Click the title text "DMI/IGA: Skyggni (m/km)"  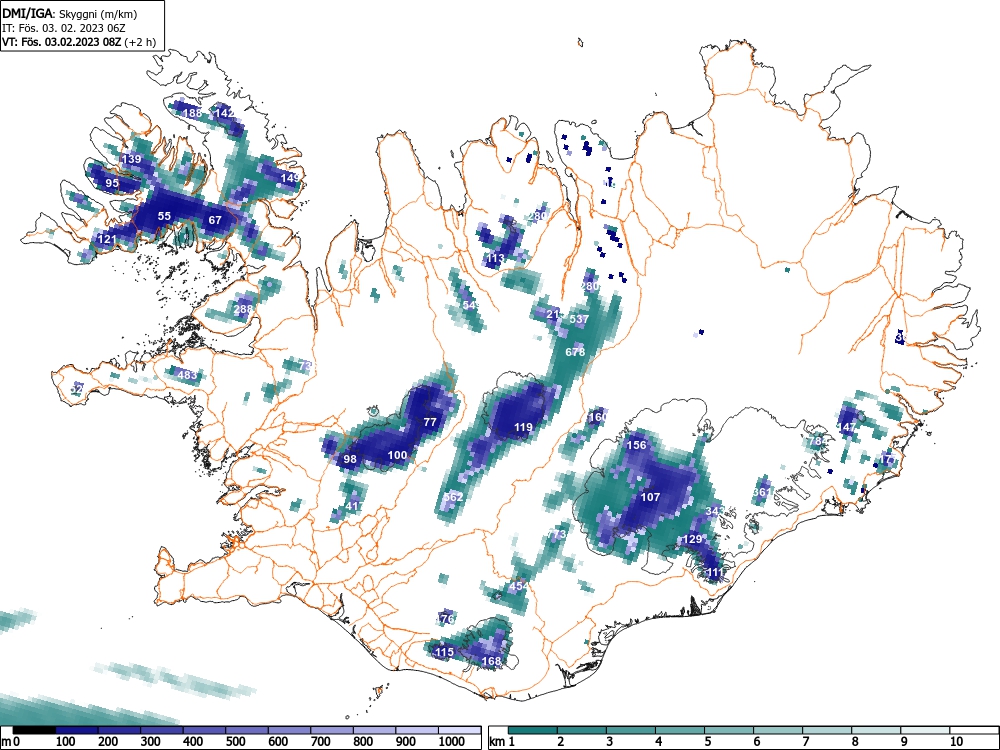click(x=70, y=13)
